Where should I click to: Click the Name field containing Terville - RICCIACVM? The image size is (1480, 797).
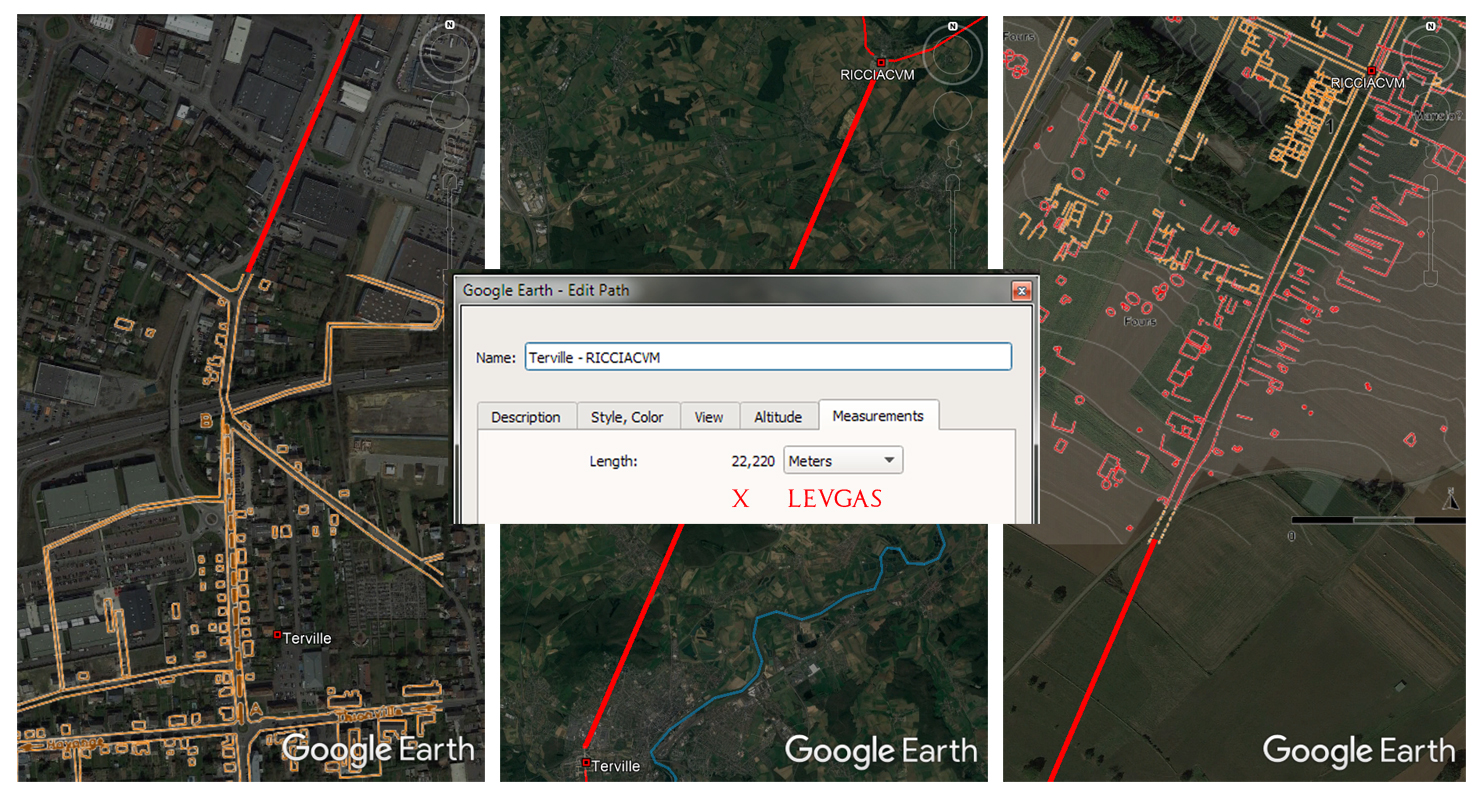[x=767, y=358]
